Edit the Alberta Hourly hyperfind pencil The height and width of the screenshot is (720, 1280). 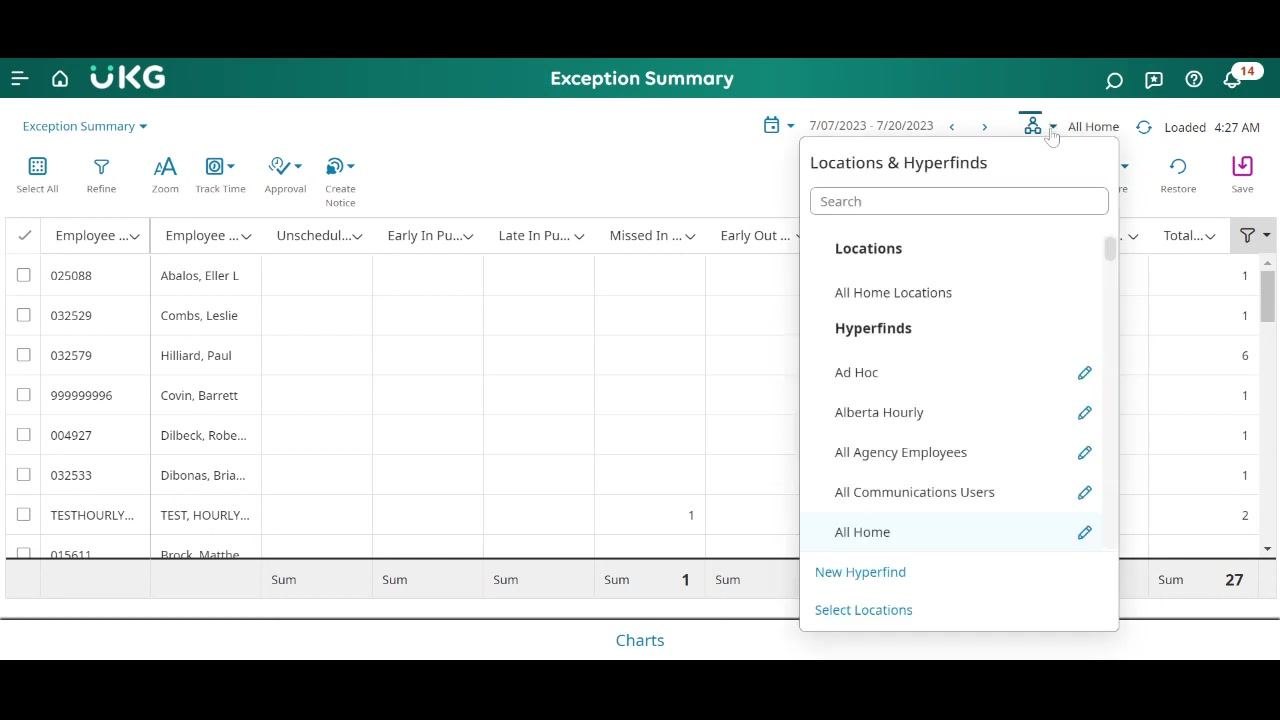pos(1085,412)
